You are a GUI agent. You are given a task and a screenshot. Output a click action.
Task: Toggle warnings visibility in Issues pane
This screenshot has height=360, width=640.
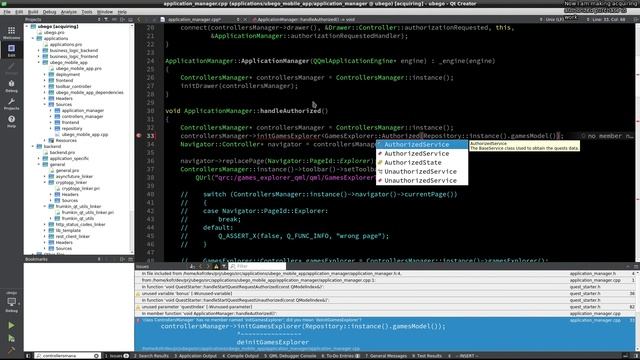pos(216,267)
